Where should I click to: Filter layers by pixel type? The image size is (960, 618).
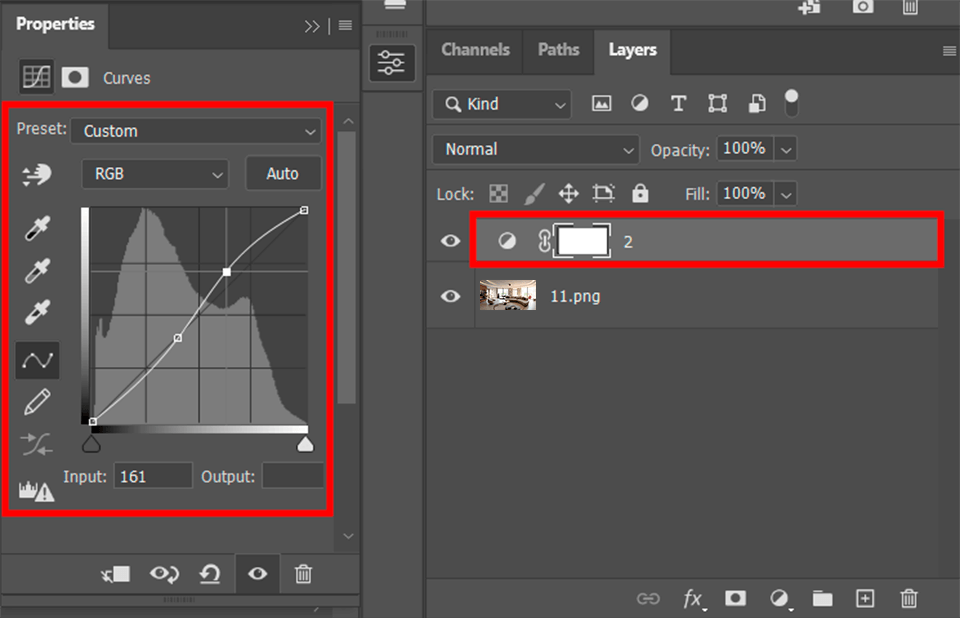pyautogui.click(x=601, y=104)
